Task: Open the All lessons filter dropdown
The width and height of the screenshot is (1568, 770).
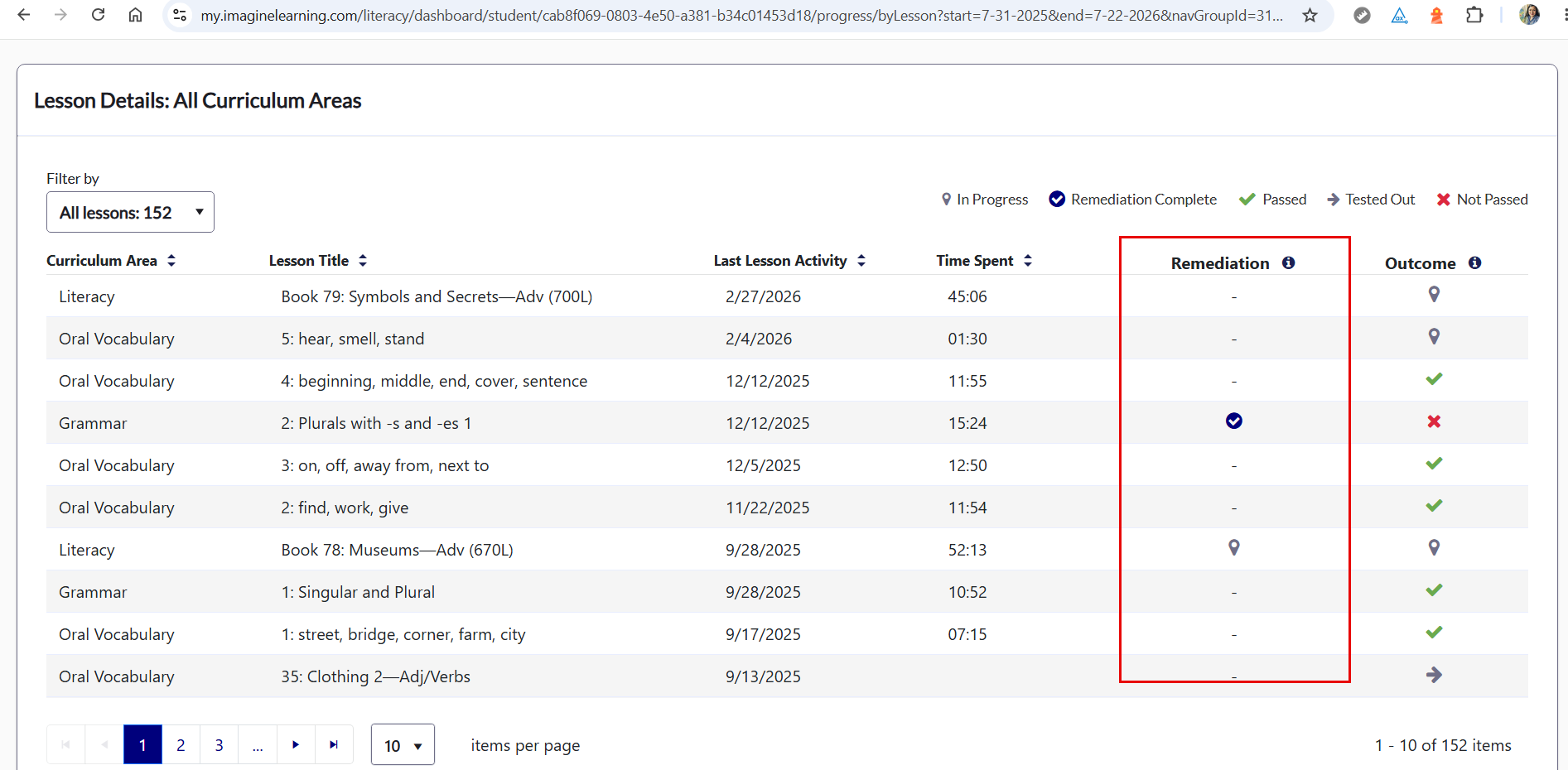Action: coord(130,212)
